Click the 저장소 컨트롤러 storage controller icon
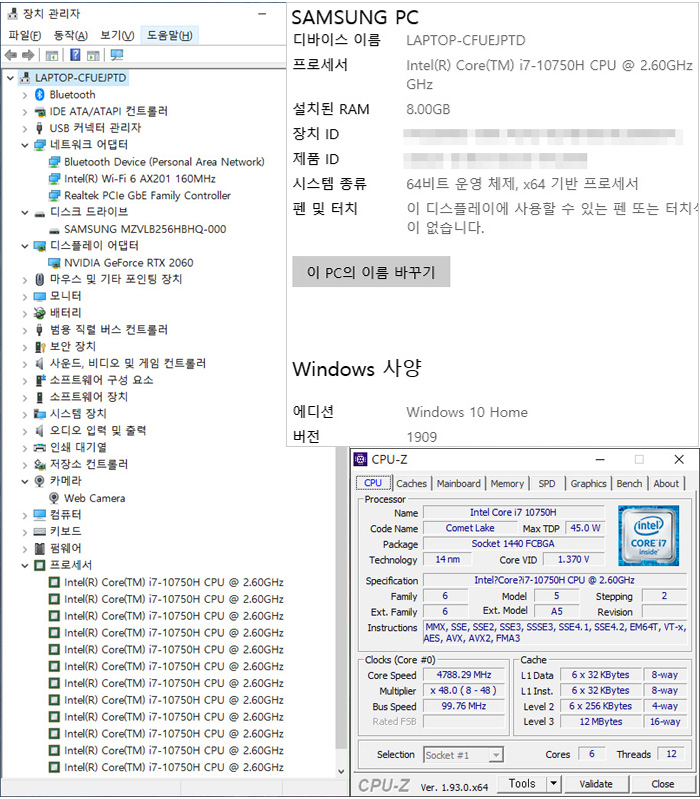 (40, 464)
